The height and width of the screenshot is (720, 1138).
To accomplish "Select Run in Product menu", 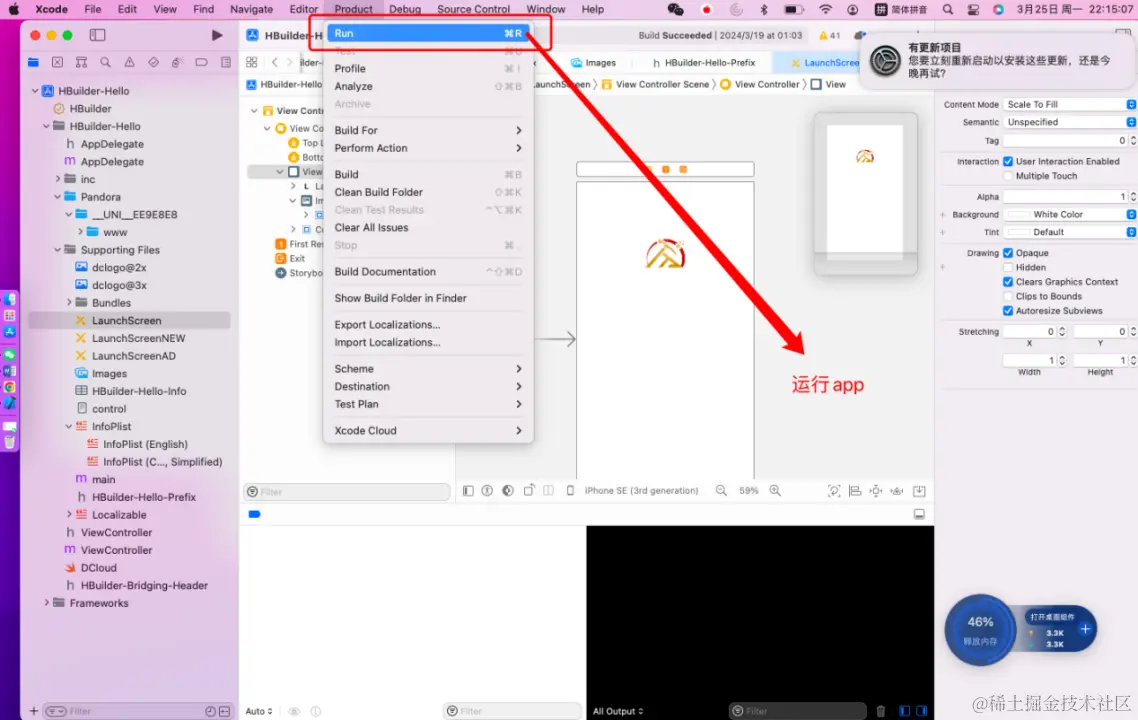I will [x=427, y=33].
